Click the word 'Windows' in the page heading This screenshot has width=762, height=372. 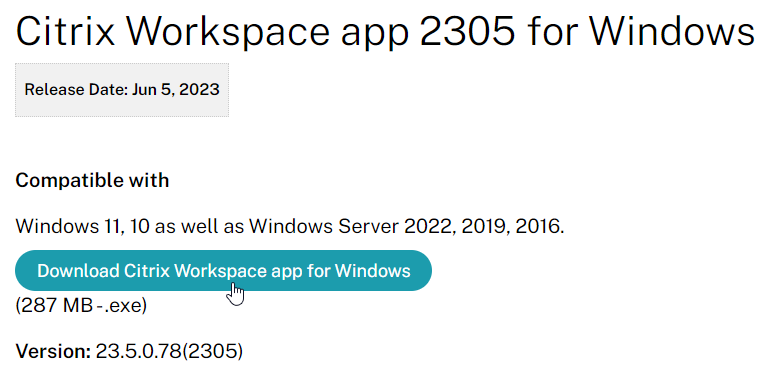click(673, 32)
